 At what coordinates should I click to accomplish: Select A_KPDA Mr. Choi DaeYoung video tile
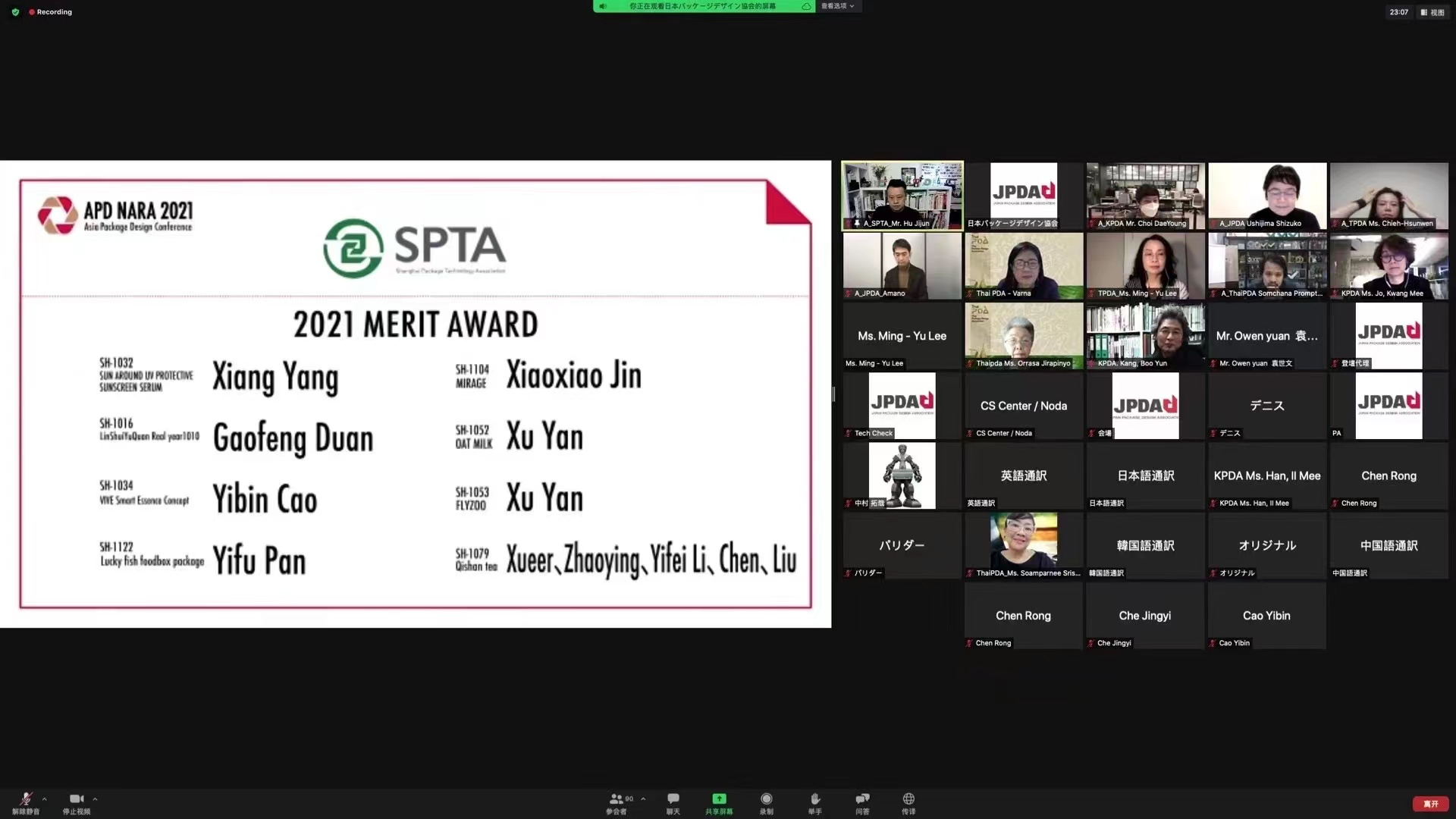[x=1145, y=196]
